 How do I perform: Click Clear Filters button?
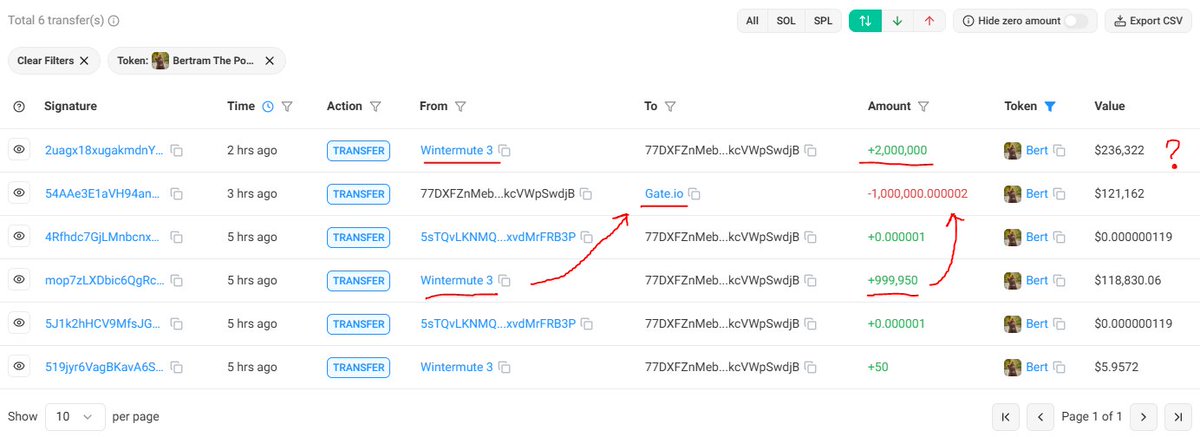(53, 61)
